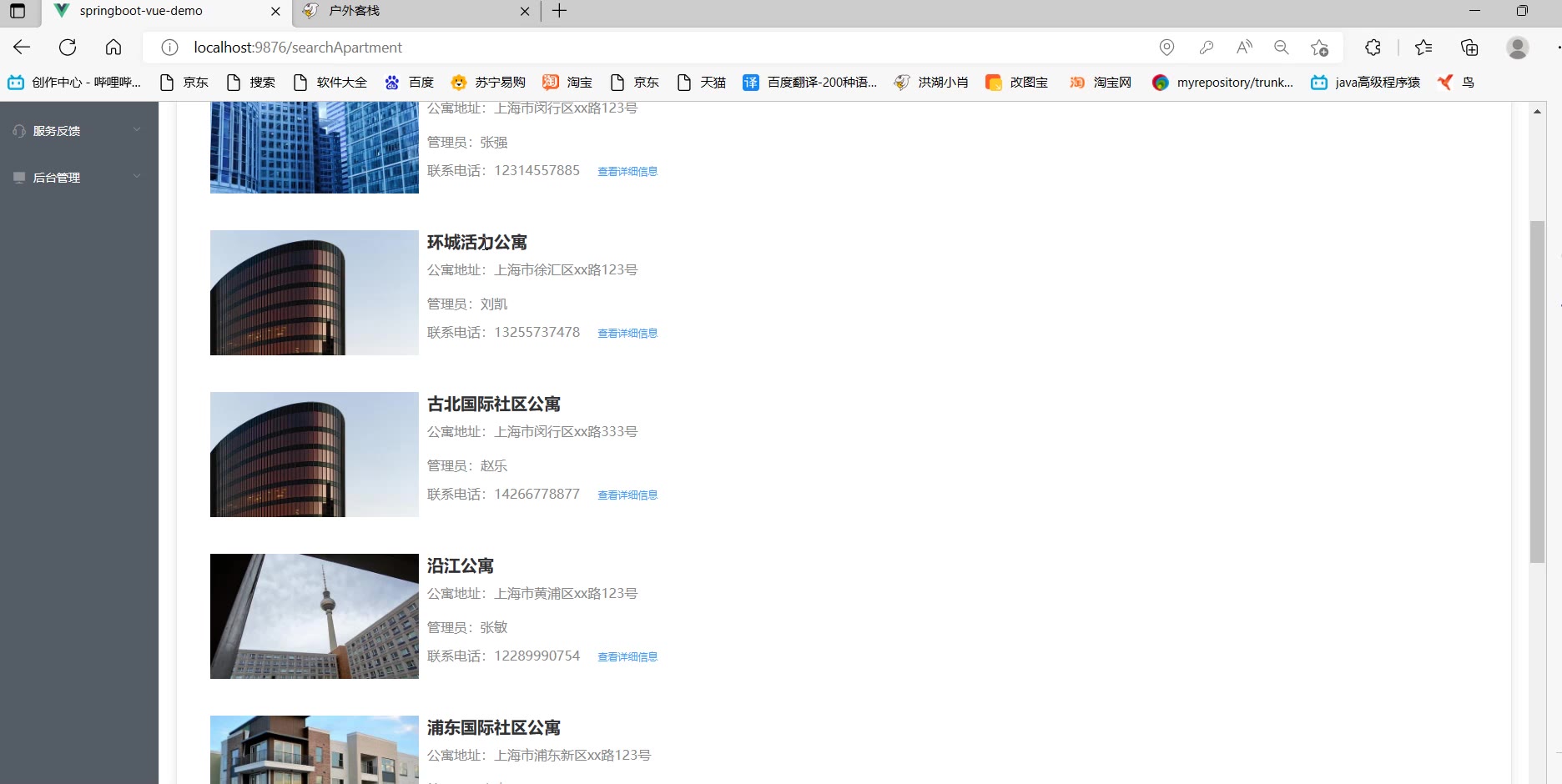
Task: Click the 服务反馈 dropdown chevron
Action: [x=137, y=130]
